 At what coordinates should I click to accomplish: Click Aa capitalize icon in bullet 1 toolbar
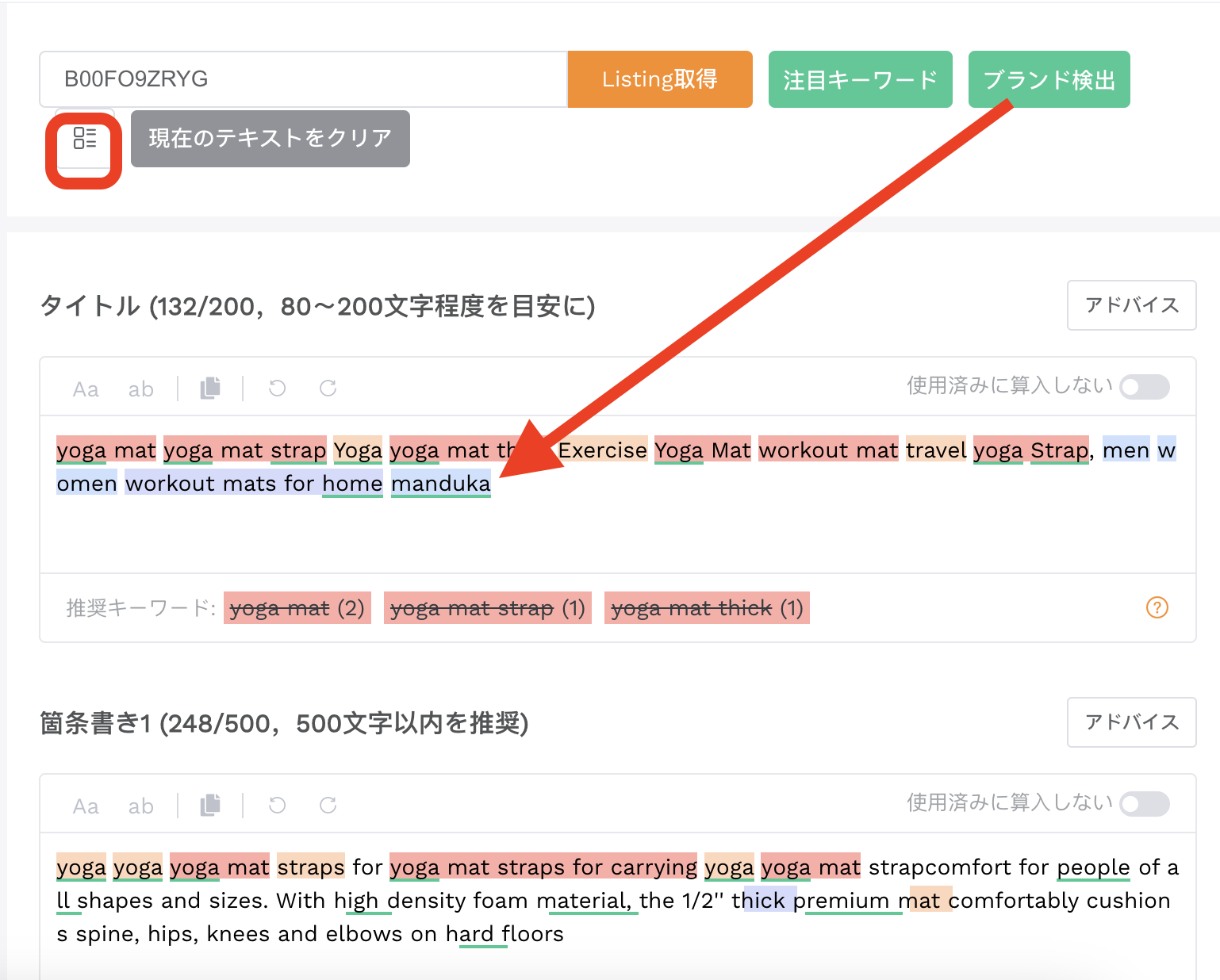[86, 806]
